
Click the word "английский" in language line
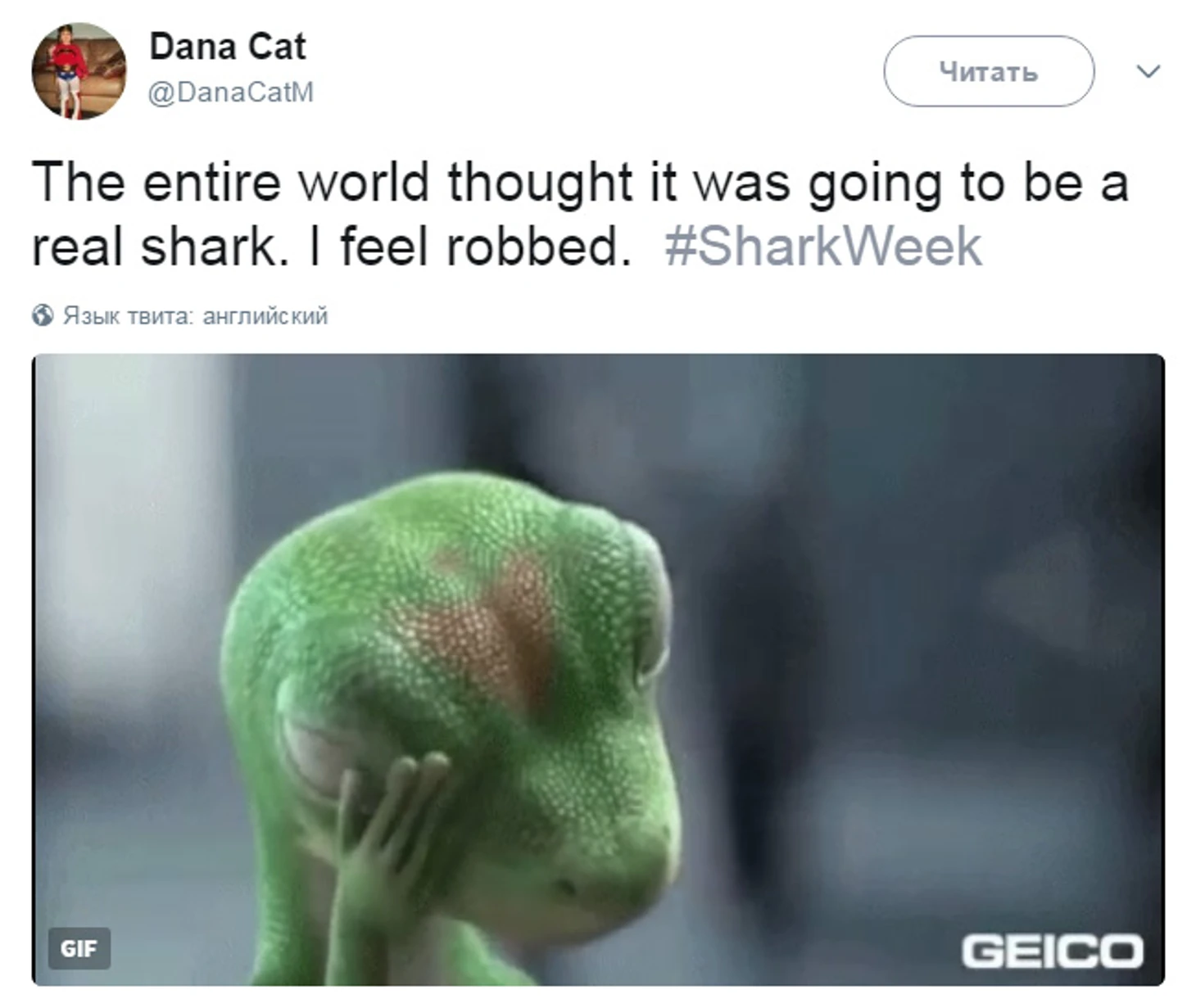pyautogui.click(x=265, y=315)
